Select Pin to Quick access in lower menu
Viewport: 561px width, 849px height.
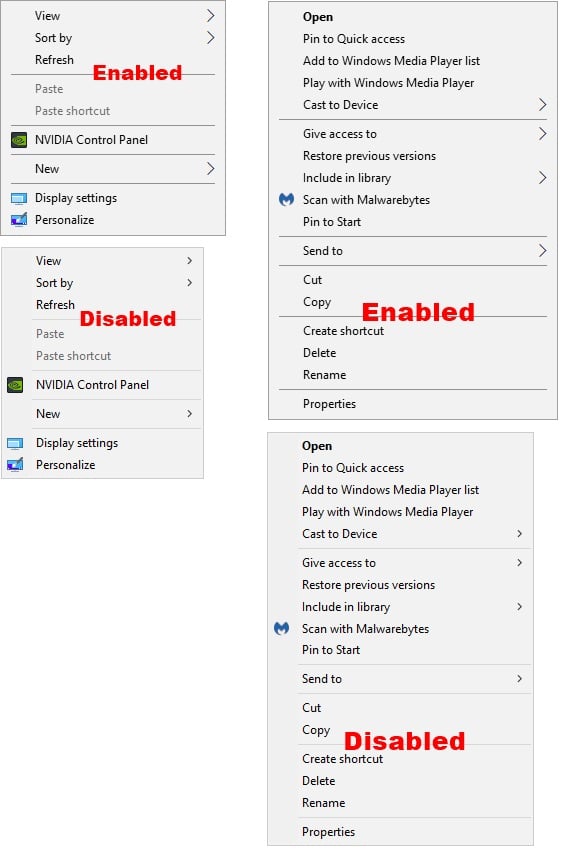[x=353, y=468]
